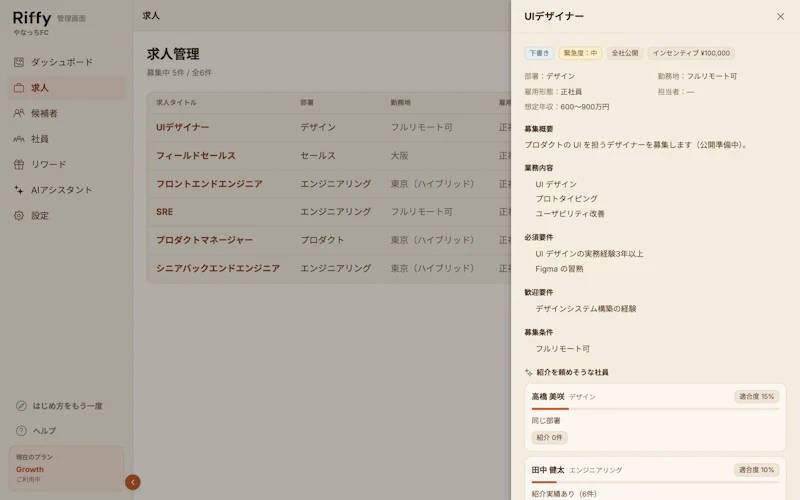Click デザインシステム構築の経験 line

click(x=586, y=309)
